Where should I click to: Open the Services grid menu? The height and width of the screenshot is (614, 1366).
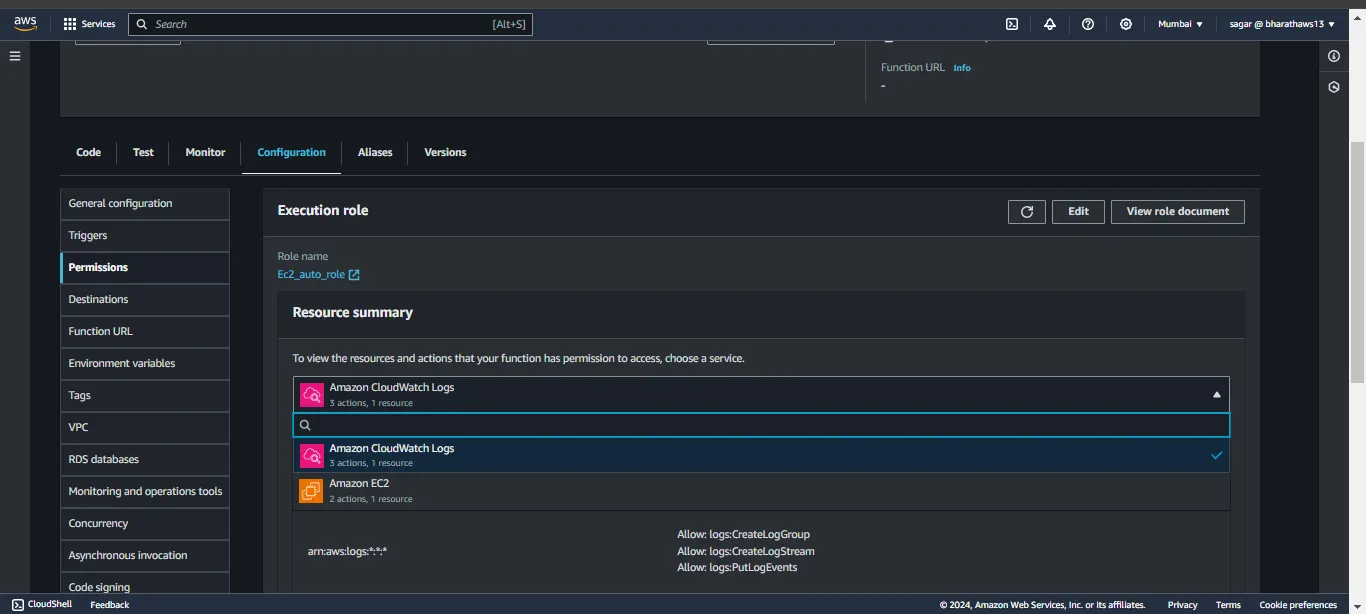tap(89, 24)
